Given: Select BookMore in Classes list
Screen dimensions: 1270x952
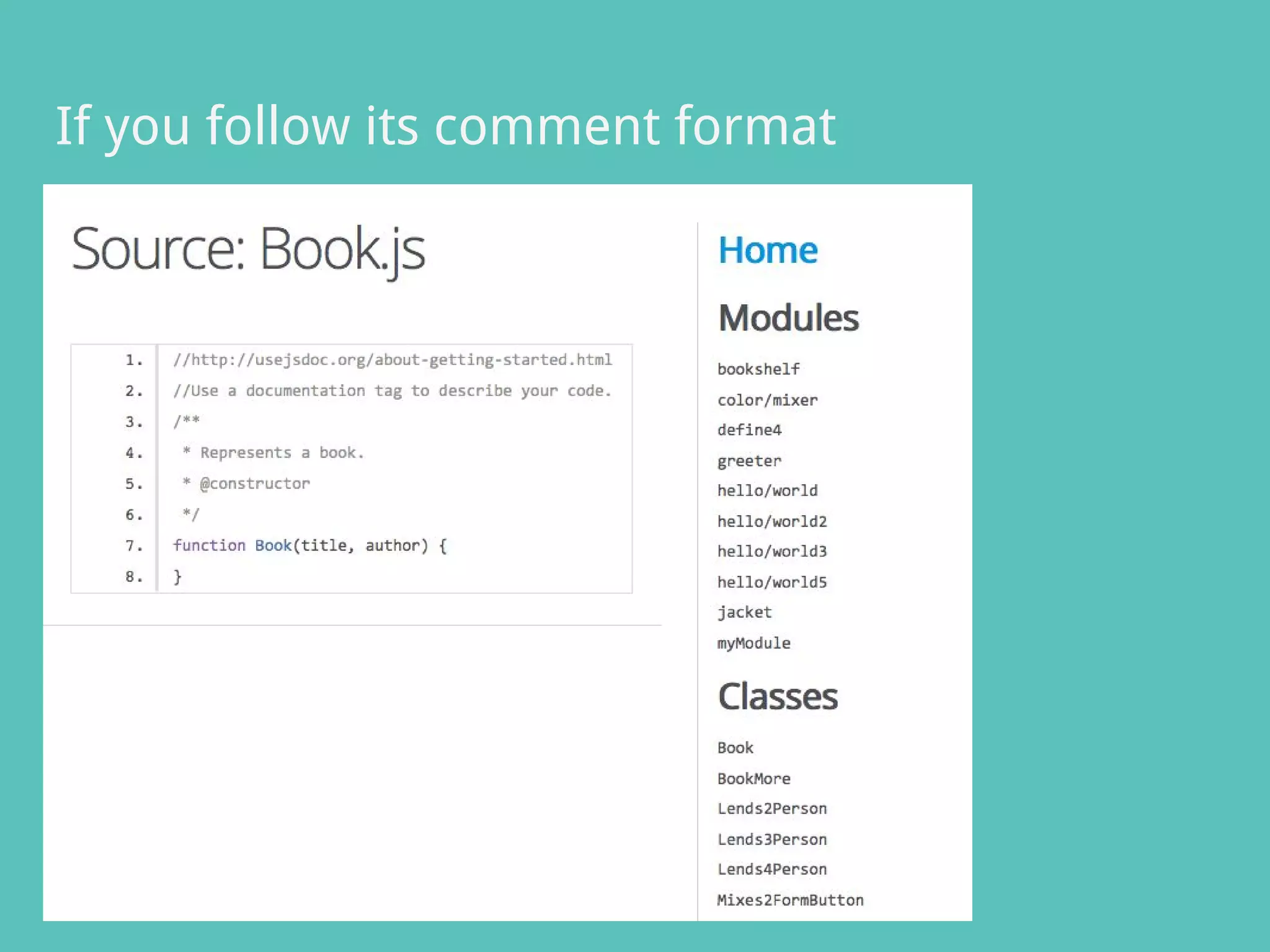Looking at the screenshot, I should [x=753, y=779].
